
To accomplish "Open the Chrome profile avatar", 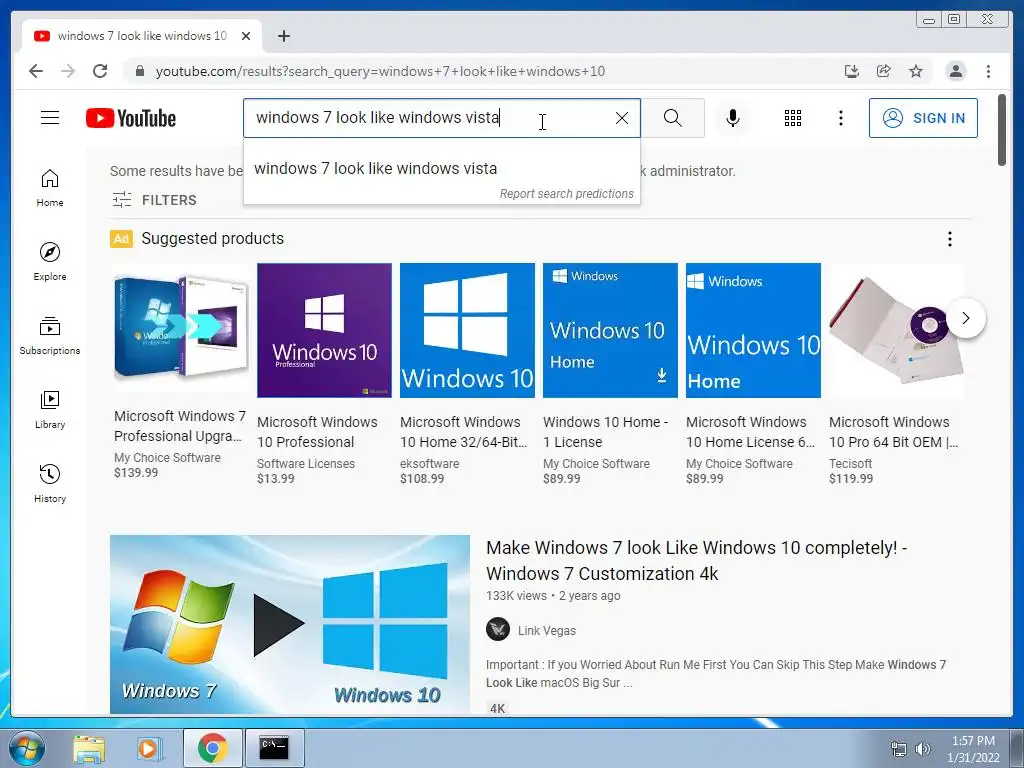I will point(955,71).
